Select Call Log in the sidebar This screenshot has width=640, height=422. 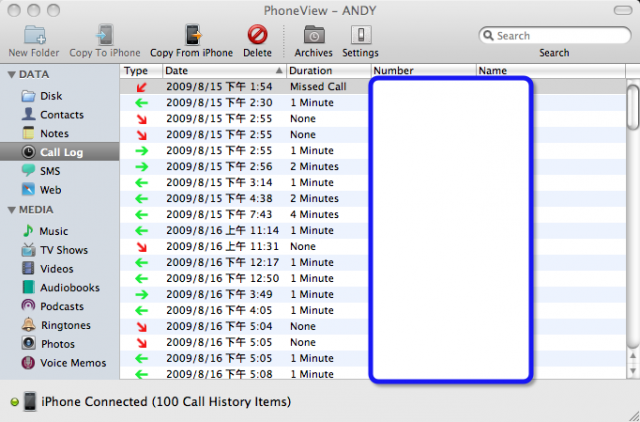[60, 152]
